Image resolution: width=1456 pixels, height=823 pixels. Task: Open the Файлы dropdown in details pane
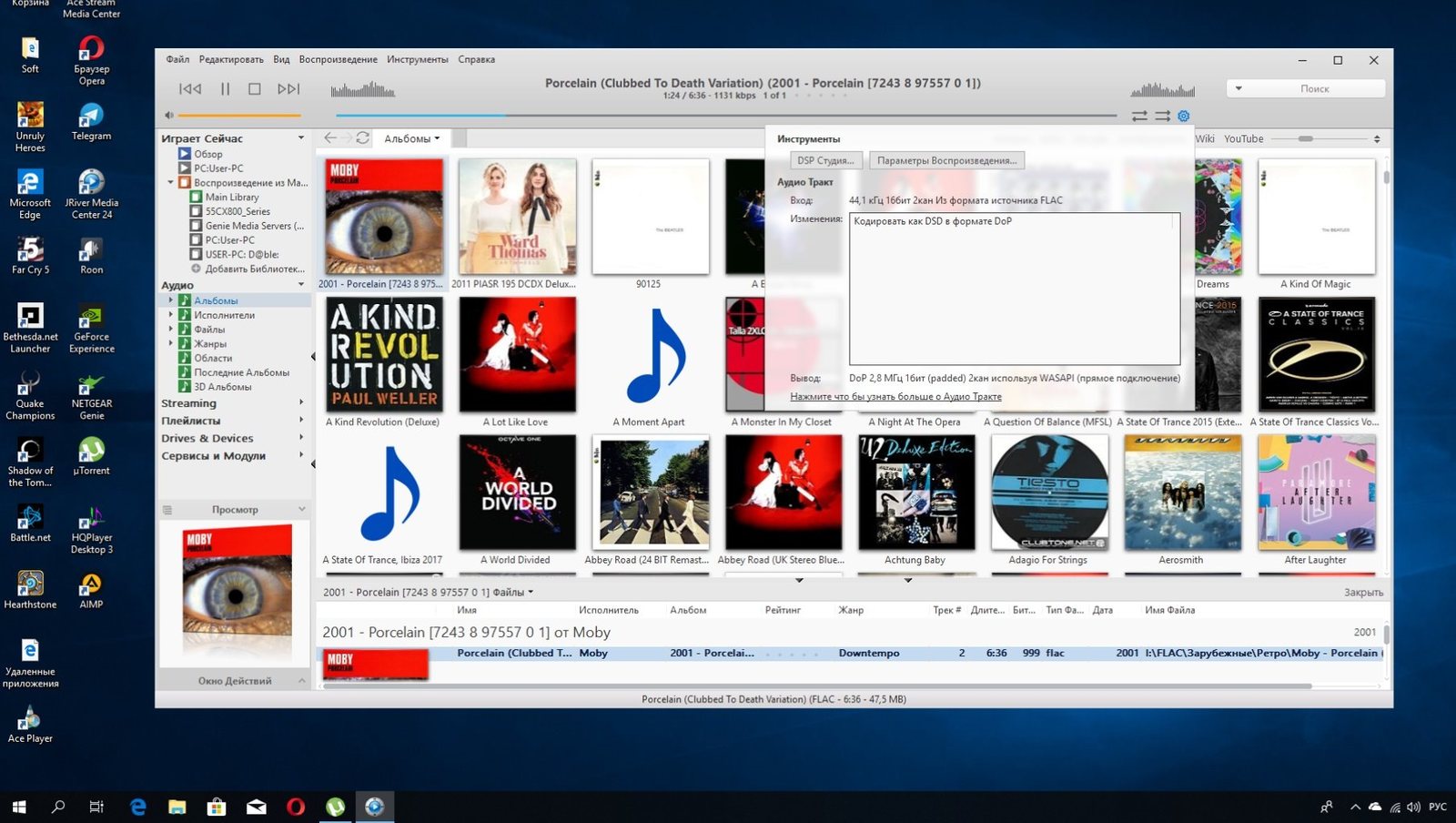(x=513, y=592)
